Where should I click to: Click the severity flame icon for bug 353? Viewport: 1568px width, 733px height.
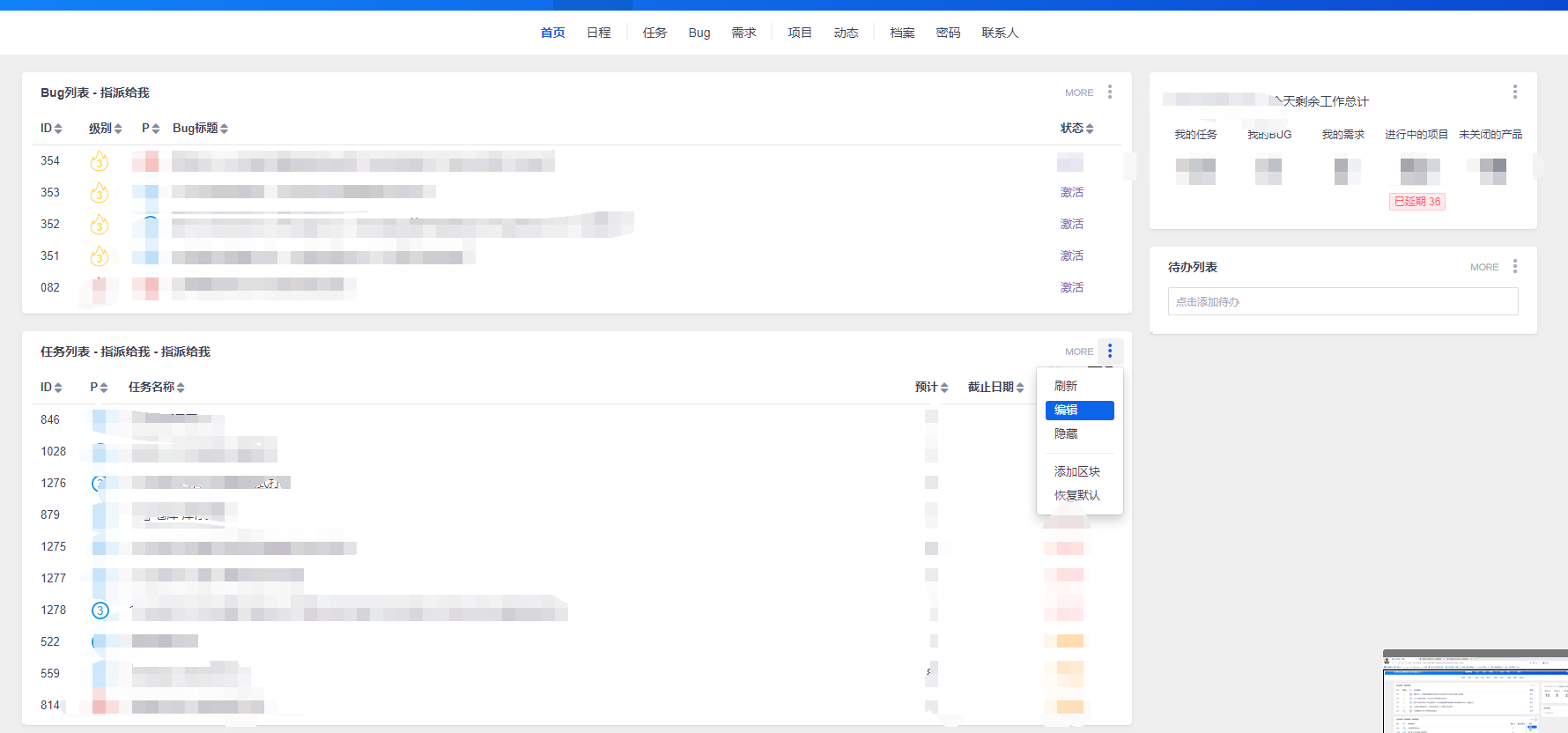(100, 192)
